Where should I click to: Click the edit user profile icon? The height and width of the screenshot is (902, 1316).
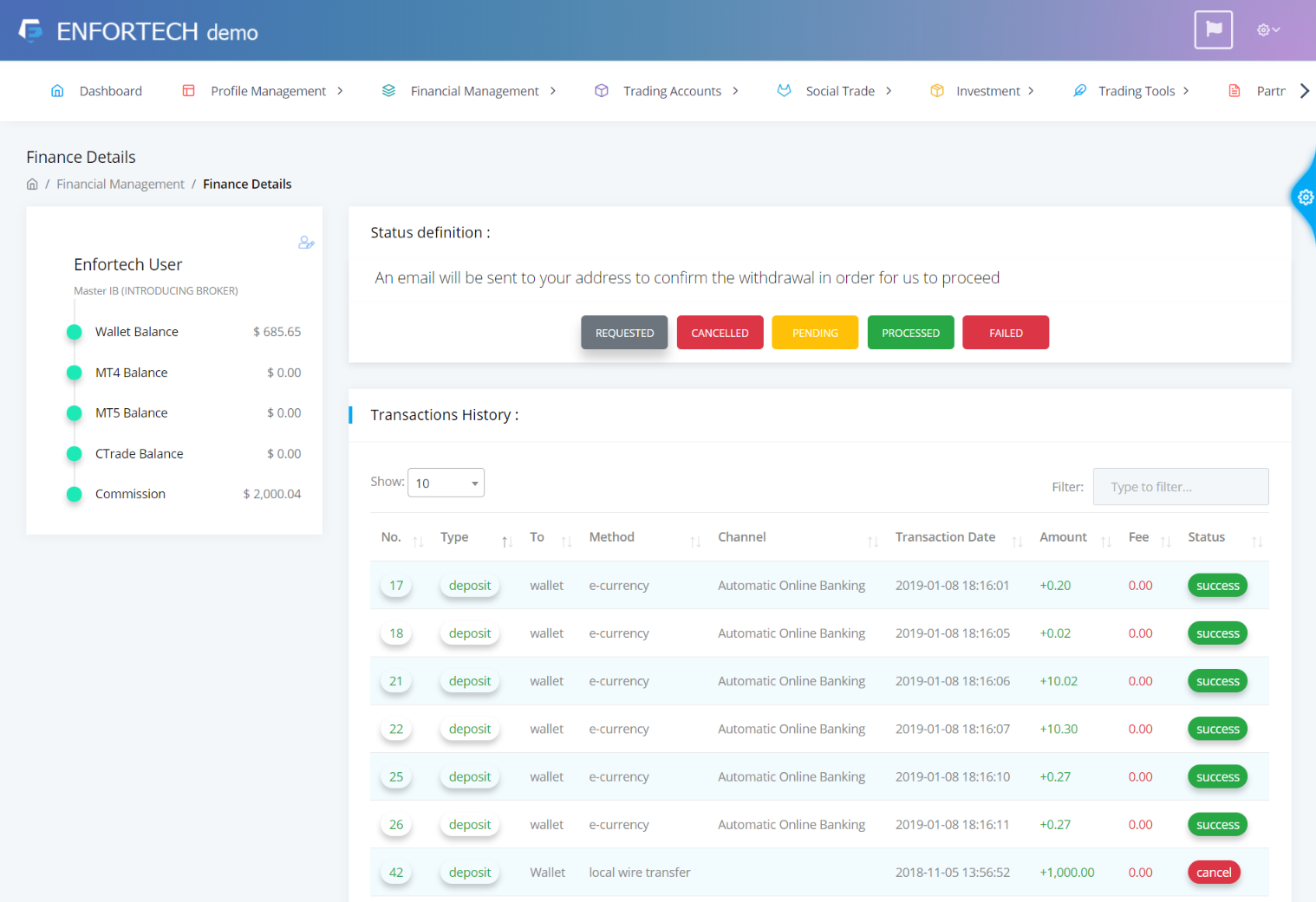306,243
